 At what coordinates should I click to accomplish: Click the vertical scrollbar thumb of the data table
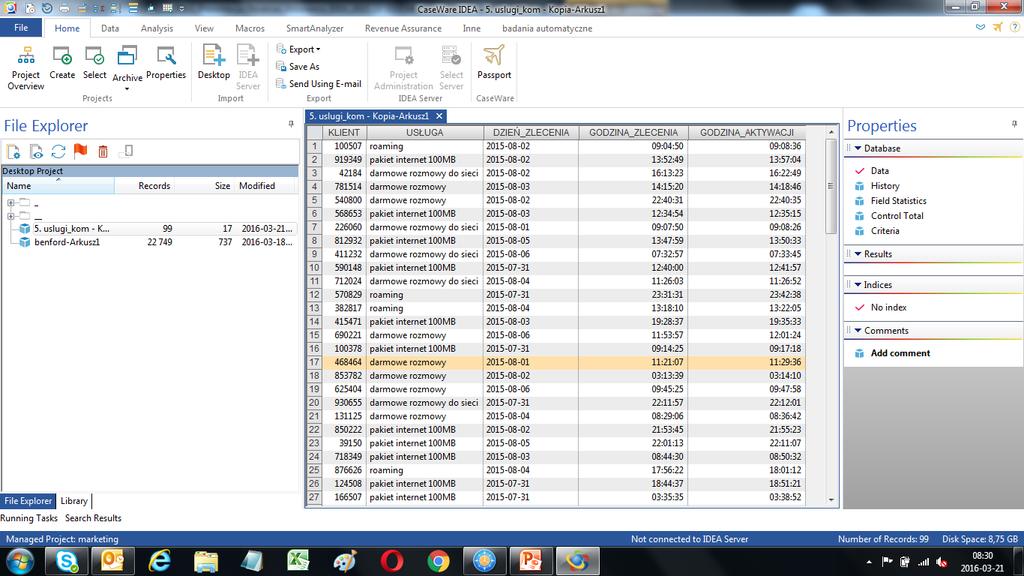pos(831,186)
